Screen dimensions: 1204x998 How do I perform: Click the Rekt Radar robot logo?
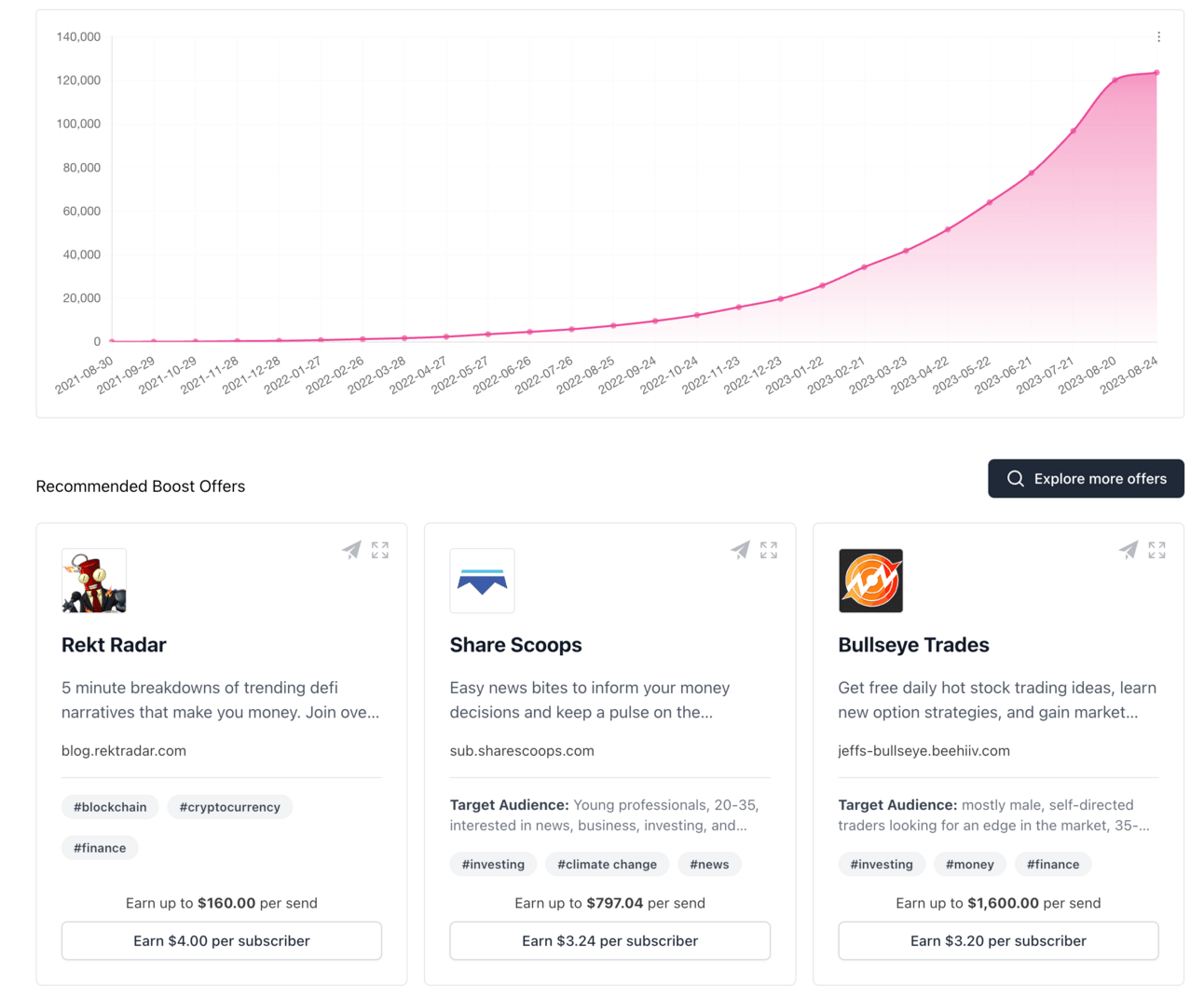point(94,581)
